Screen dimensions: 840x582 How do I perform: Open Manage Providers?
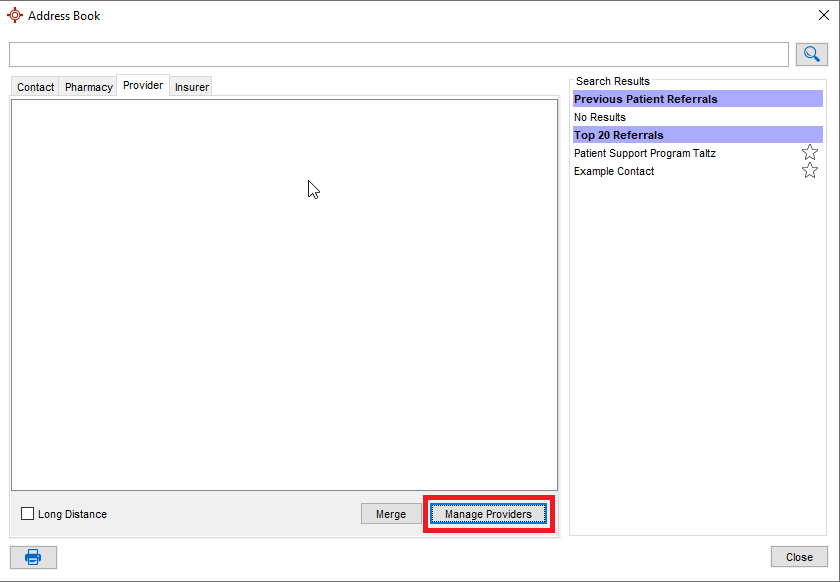[488, 514]
